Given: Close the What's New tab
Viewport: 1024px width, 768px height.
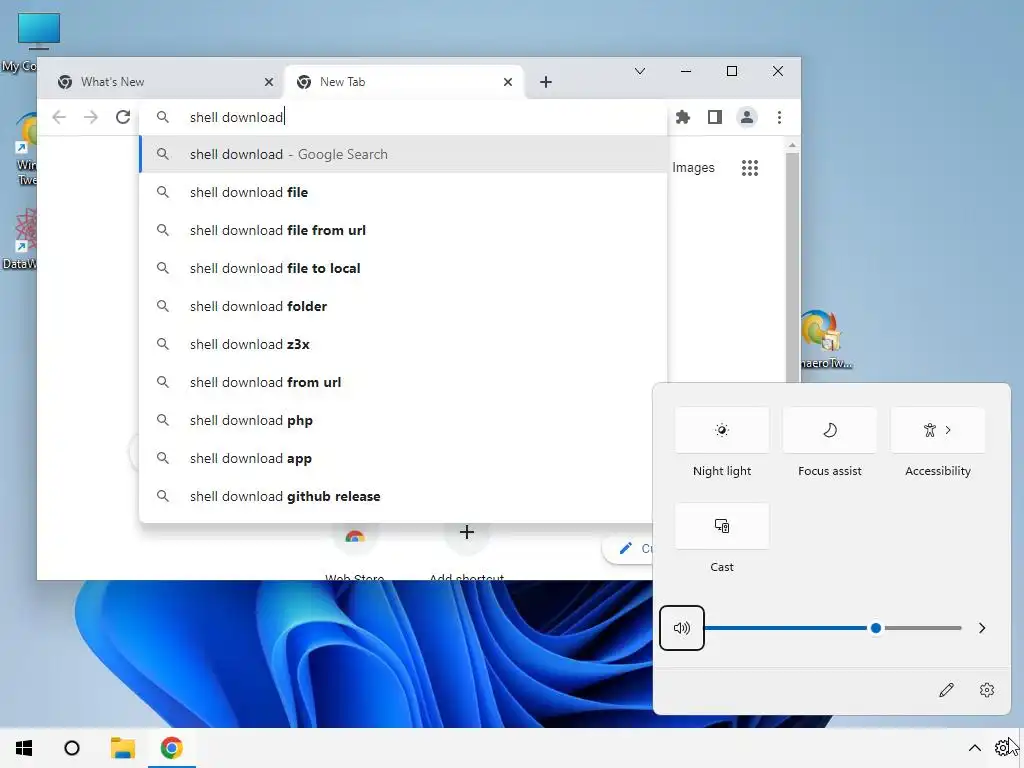Looking at the screenshot, I should [269, 82].
